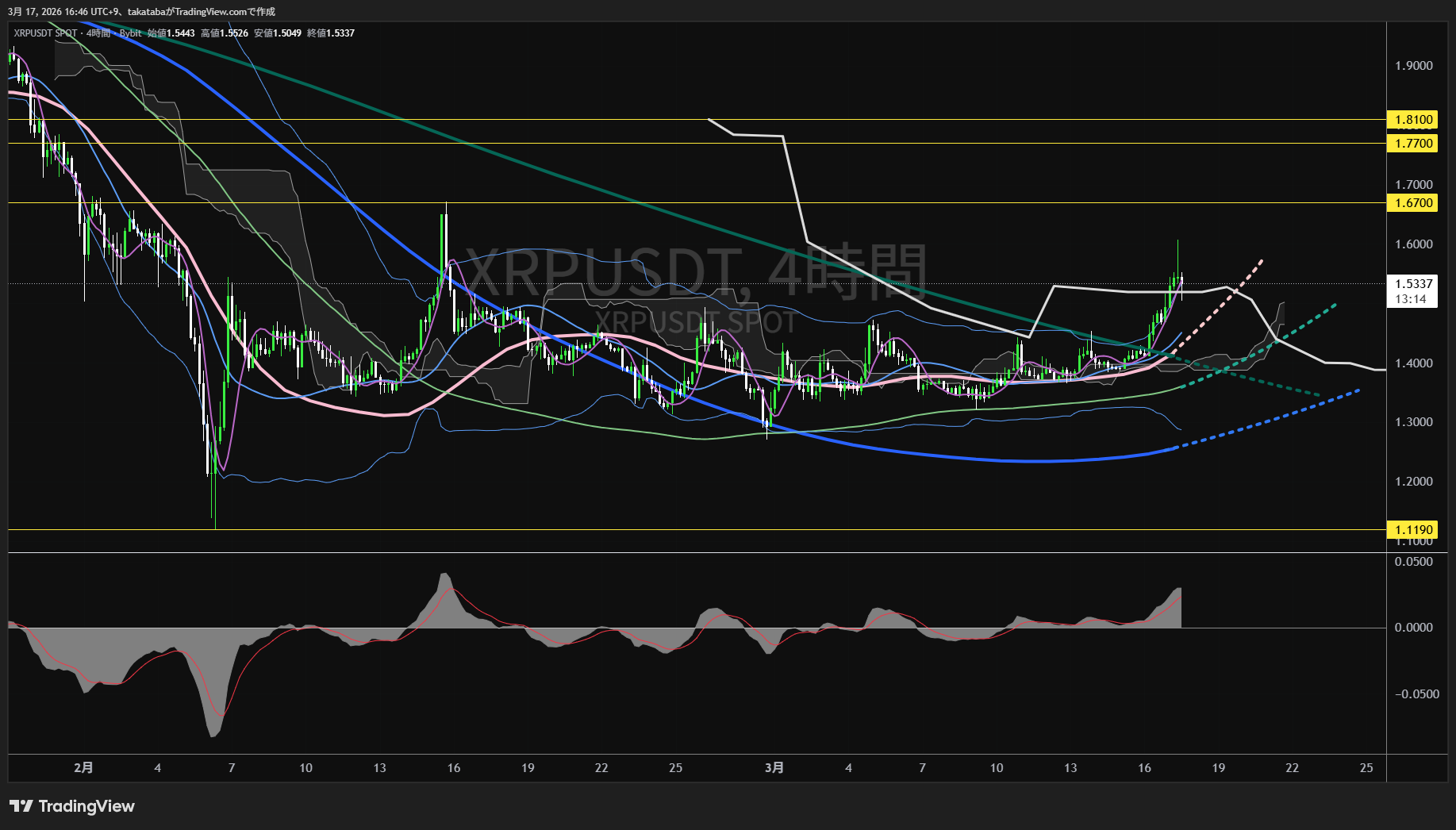Click the 1.2000 price axis tick

(x=1413, y=482)
